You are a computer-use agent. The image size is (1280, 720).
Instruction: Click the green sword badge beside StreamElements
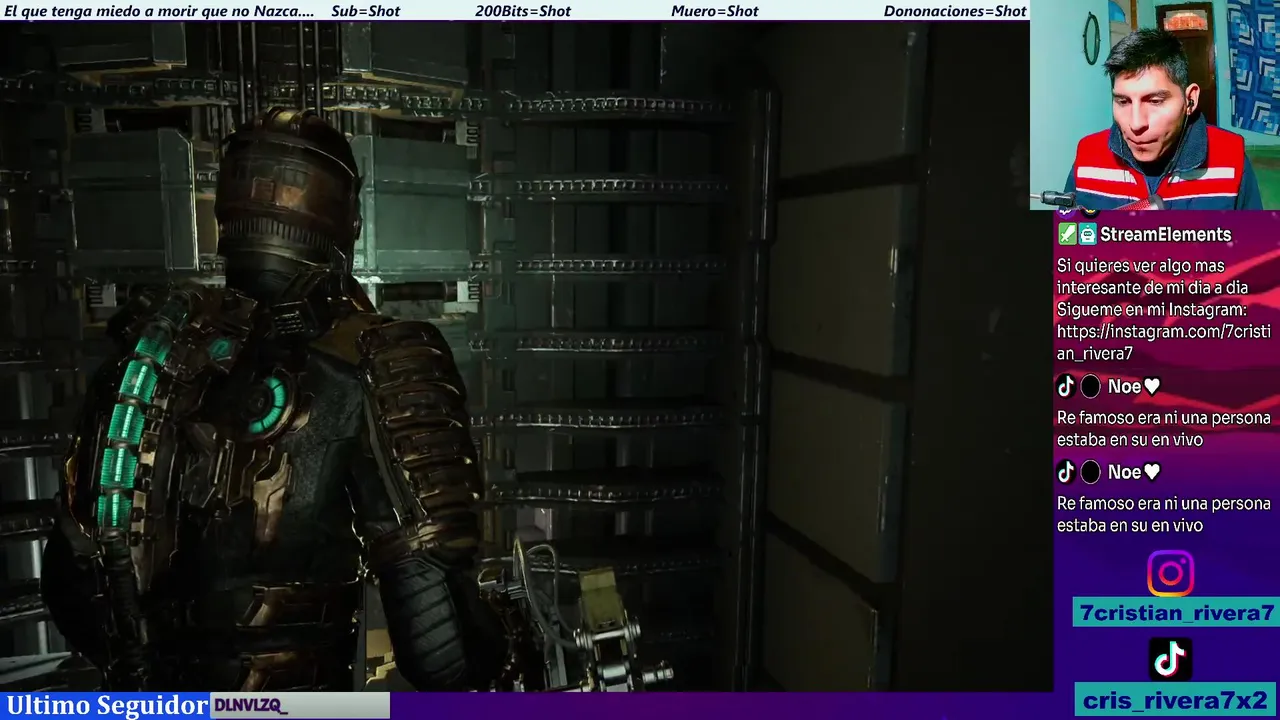1067,235
